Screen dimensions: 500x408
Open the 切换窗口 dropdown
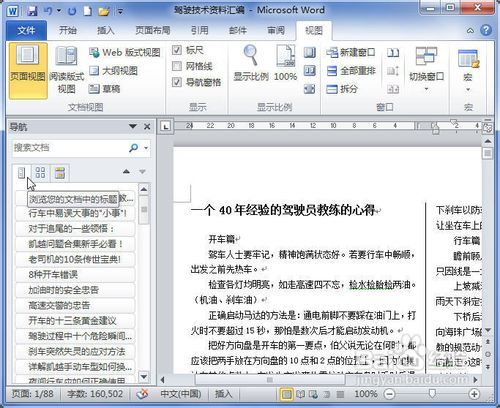[426, 70]
